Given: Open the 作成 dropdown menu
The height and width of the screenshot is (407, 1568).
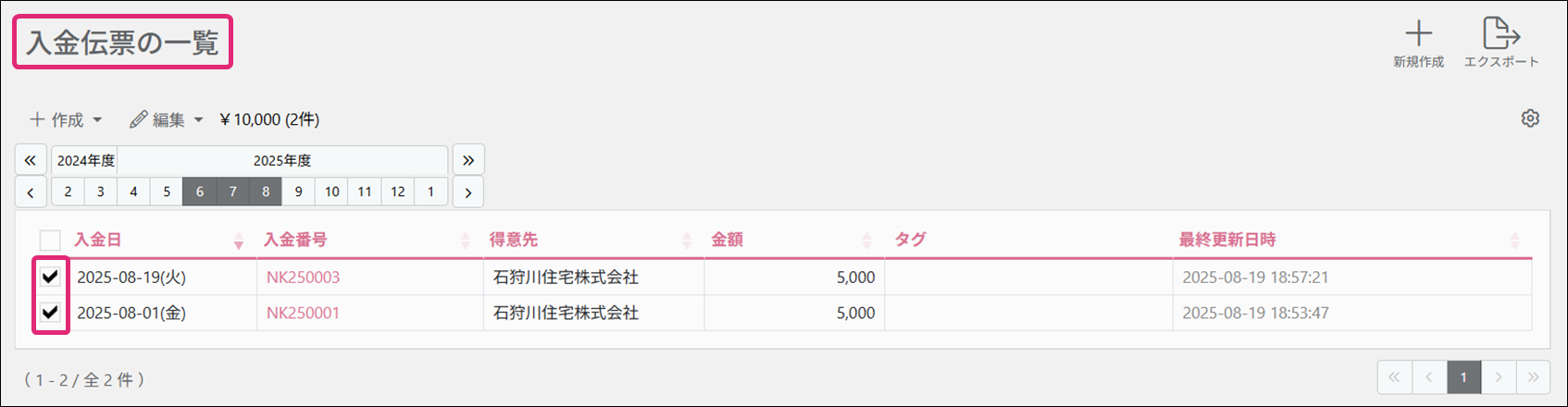Looking at the screenshot, I should (66, 119).
